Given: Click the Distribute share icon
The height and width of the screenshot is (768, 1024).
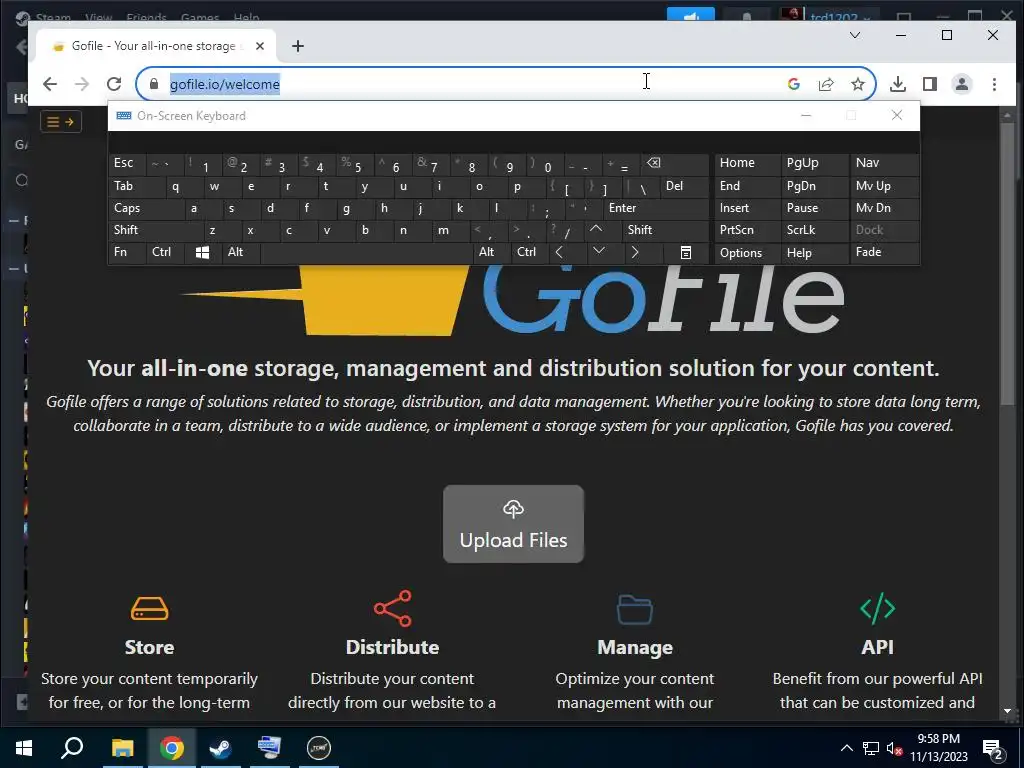Looking at the screenshot, I should tap(392, 608).
